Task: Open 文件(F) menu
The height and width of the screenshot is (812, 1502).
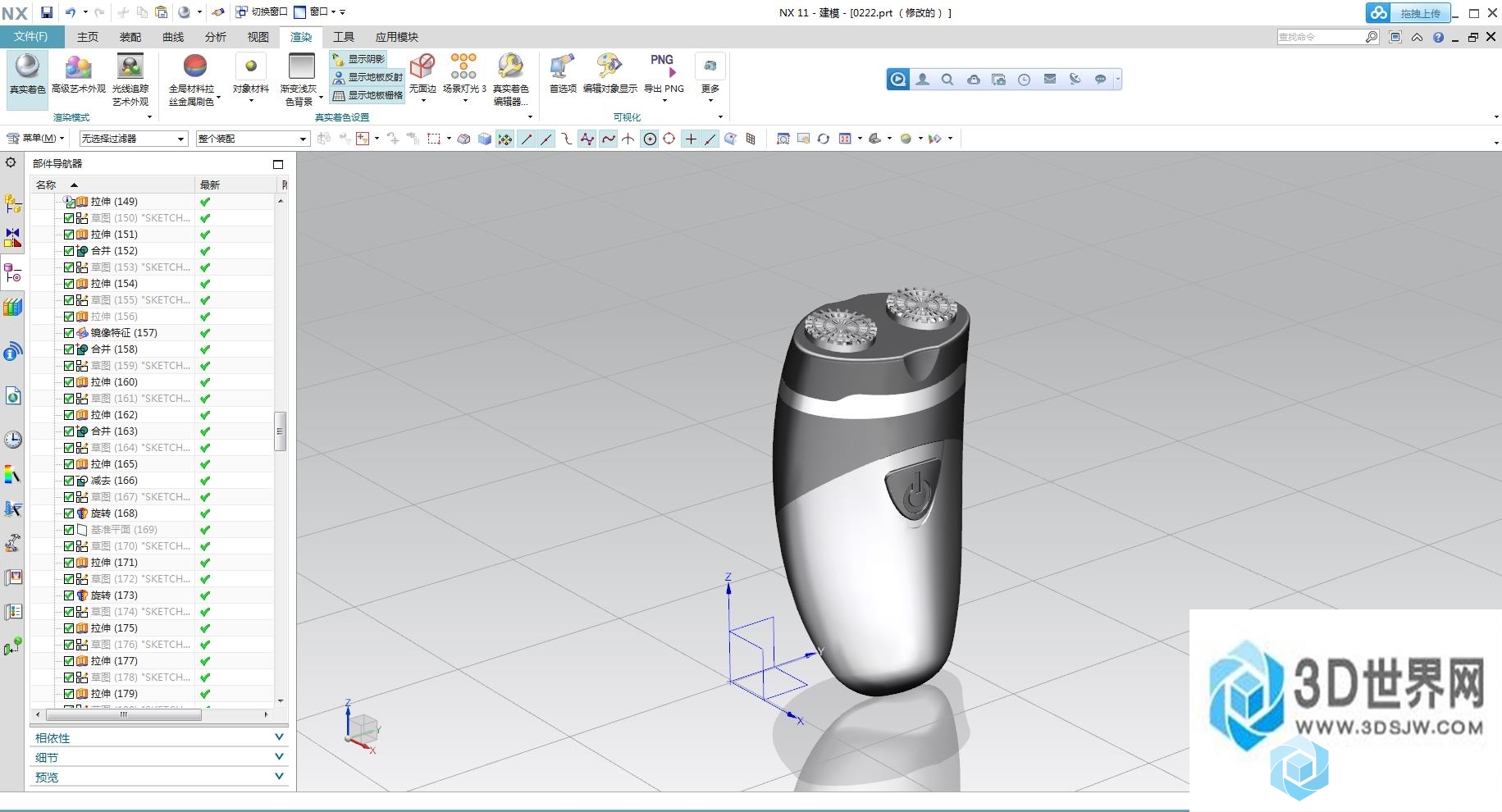Action: pos(30,37)
